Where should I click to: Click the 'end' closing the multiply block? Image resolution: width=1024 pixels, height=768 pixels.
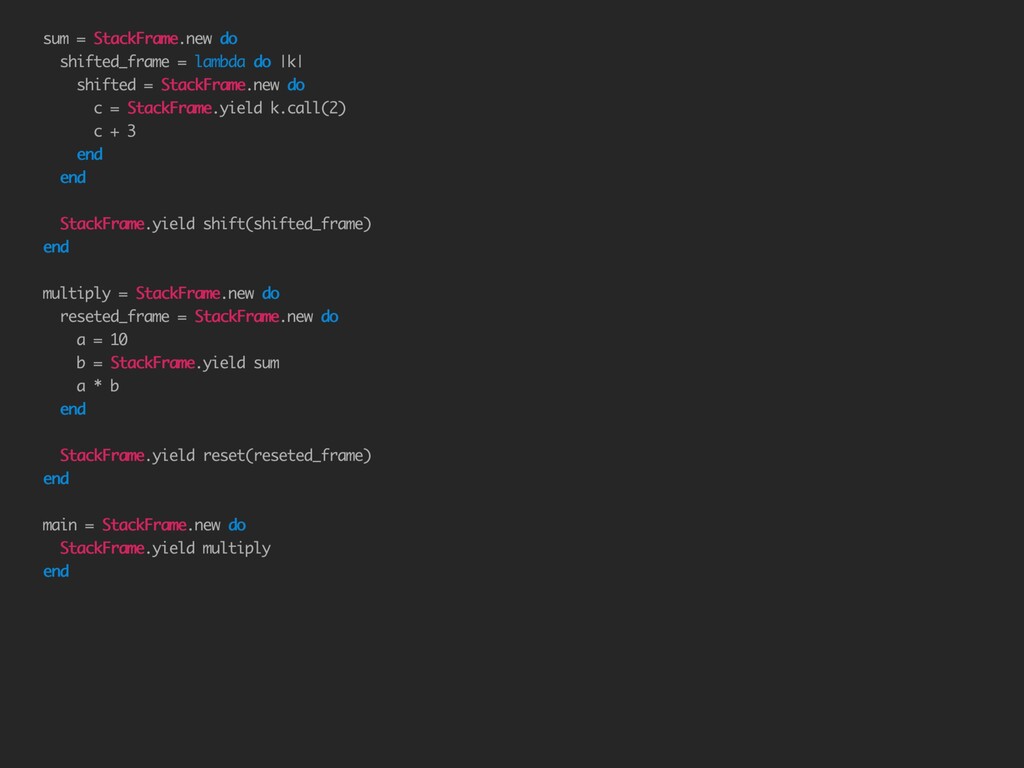(56, 479)
